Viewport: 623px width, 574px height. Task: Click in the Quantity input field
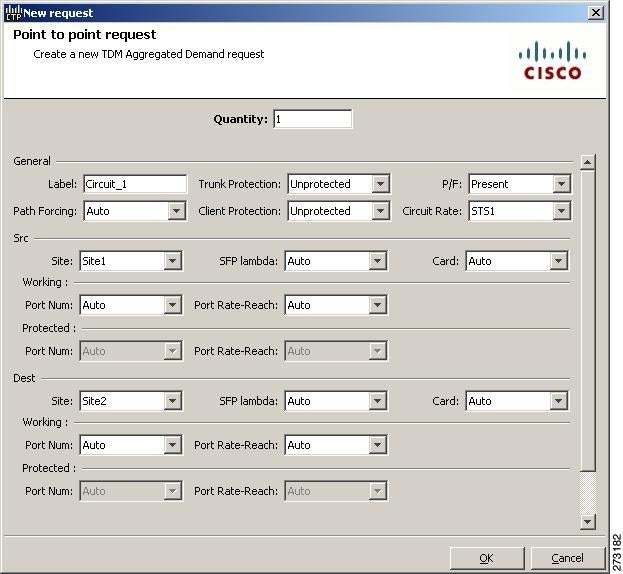312,119
